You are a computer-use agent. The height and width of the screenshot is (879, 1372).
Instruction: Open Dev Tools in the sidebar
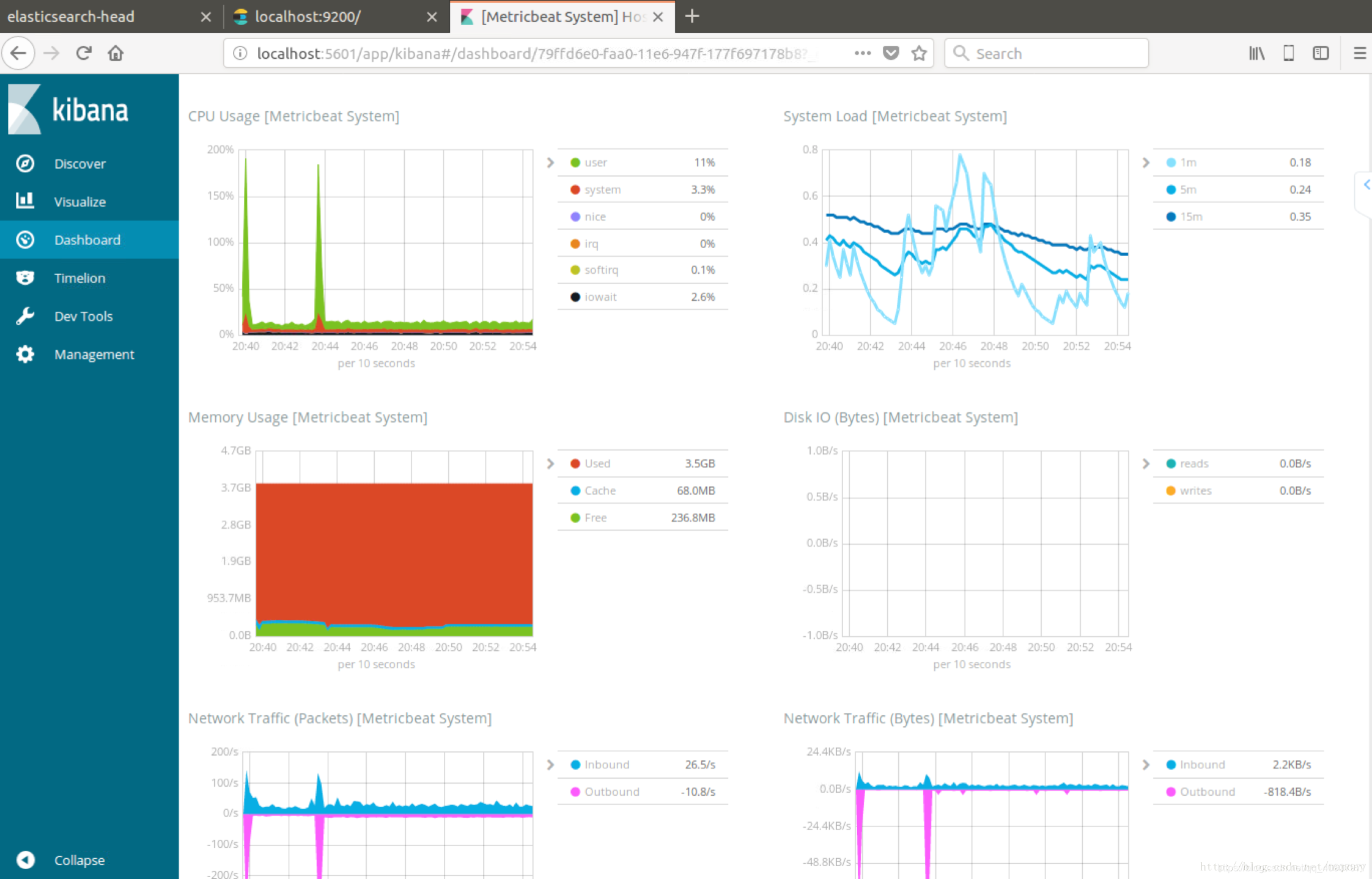click(x=89, y=316)
